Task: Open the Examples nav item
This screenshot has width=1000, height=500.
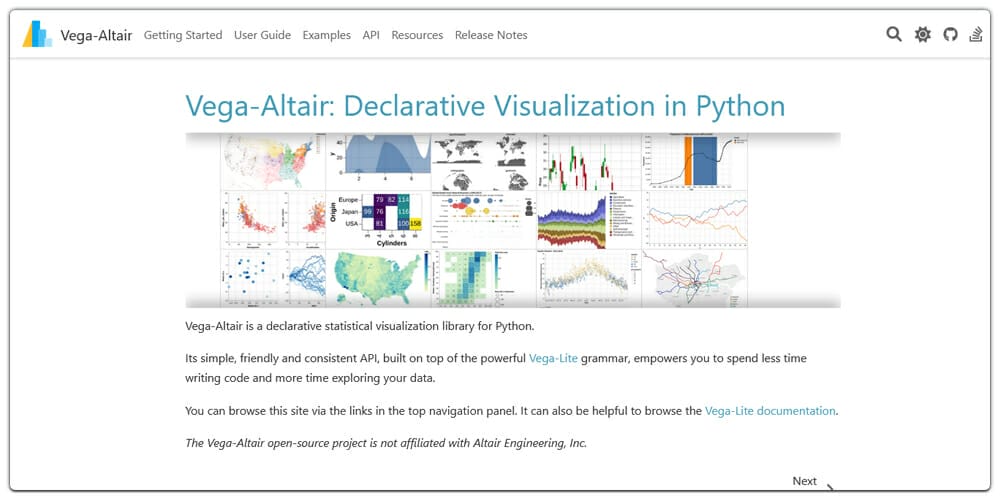Action: click(x=327, y=35)
